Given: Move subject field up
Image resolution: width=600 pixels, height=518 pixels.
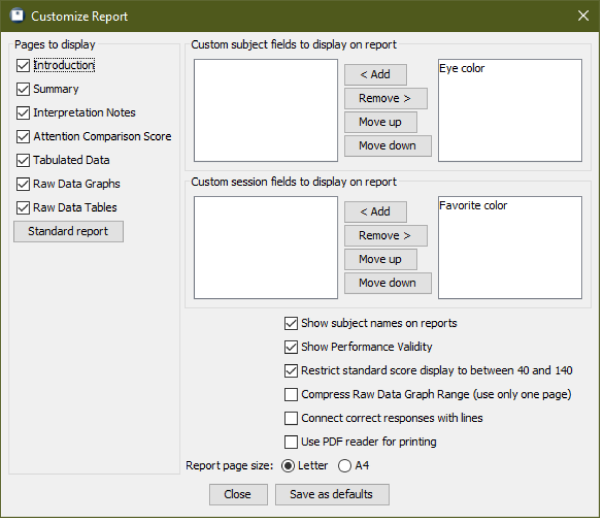Looking at the screenshot, I should pos(381,122).
